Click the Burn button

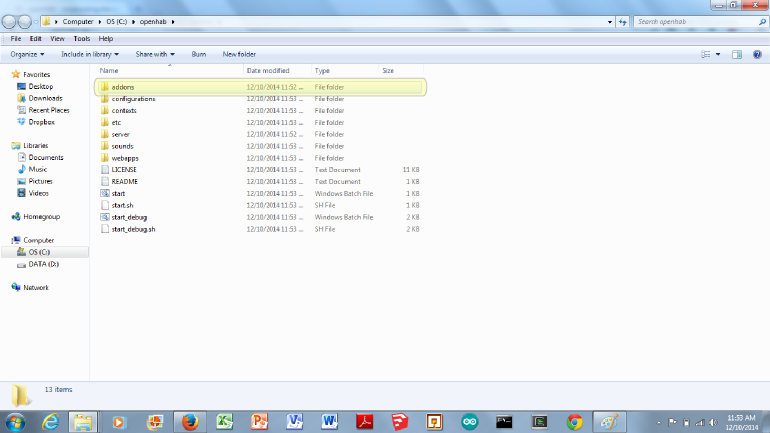click(x=198, y=54)
